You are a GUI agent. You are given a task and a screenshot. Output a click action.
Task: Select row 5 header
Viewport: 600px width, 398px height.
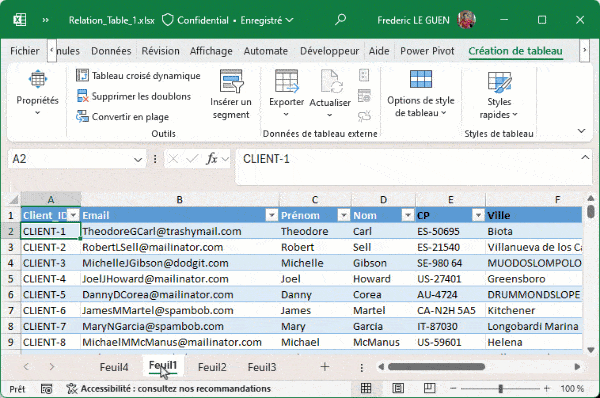click(11, 279)
